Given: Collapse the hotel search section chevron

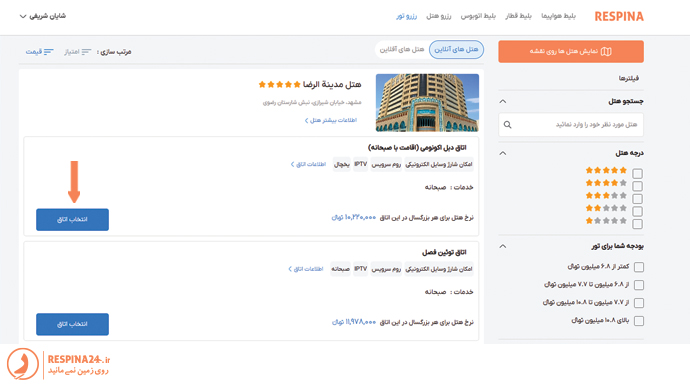Looking at the screenshot, I should (x=503, y=102).
